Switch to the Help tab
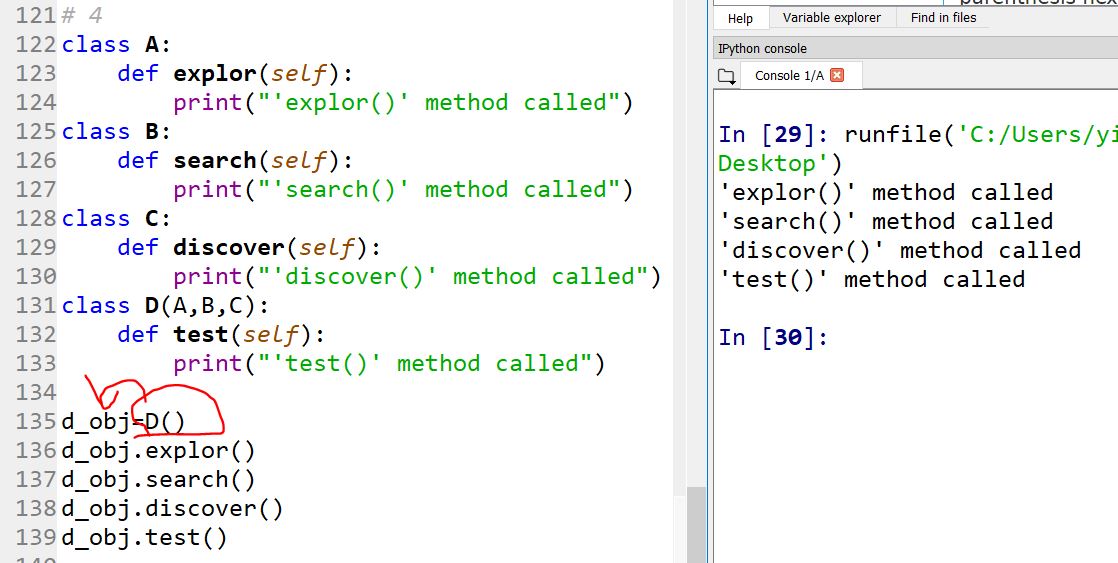This screenshot has width=1118, height=563. [740, 18]
